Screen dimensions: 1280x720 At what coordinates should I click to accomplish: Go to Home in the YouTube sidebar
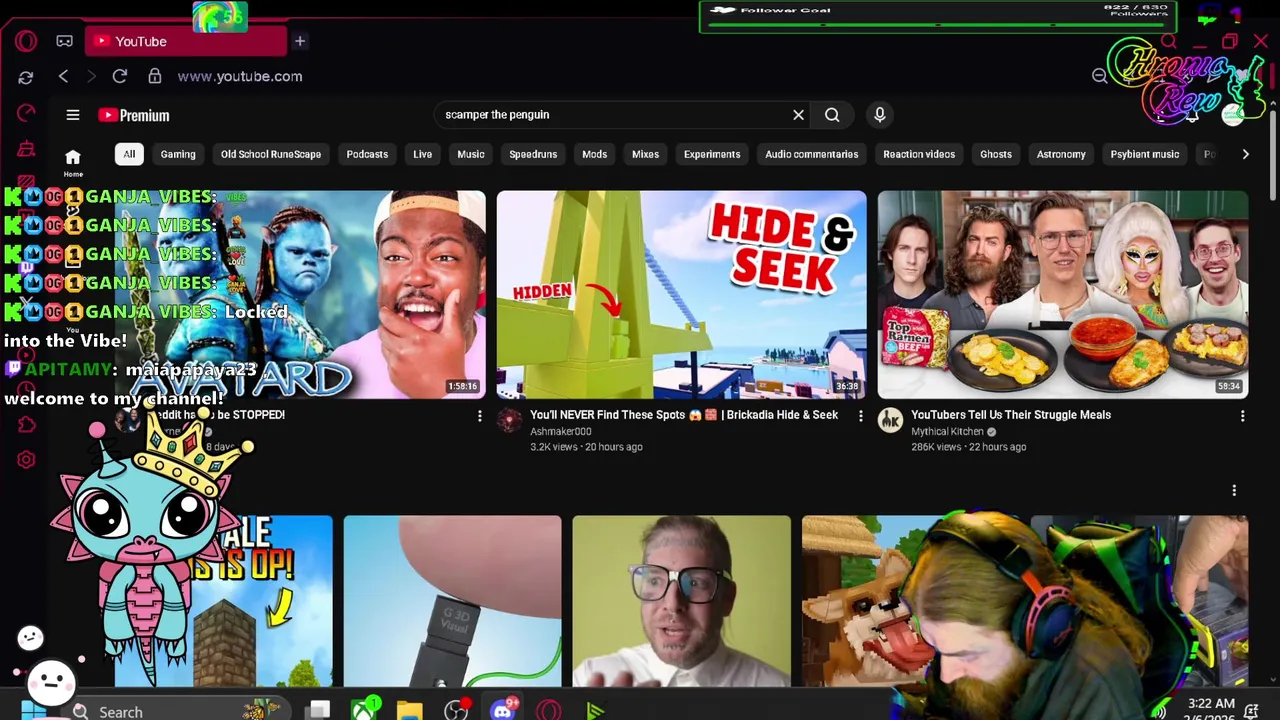coord(73,161)
